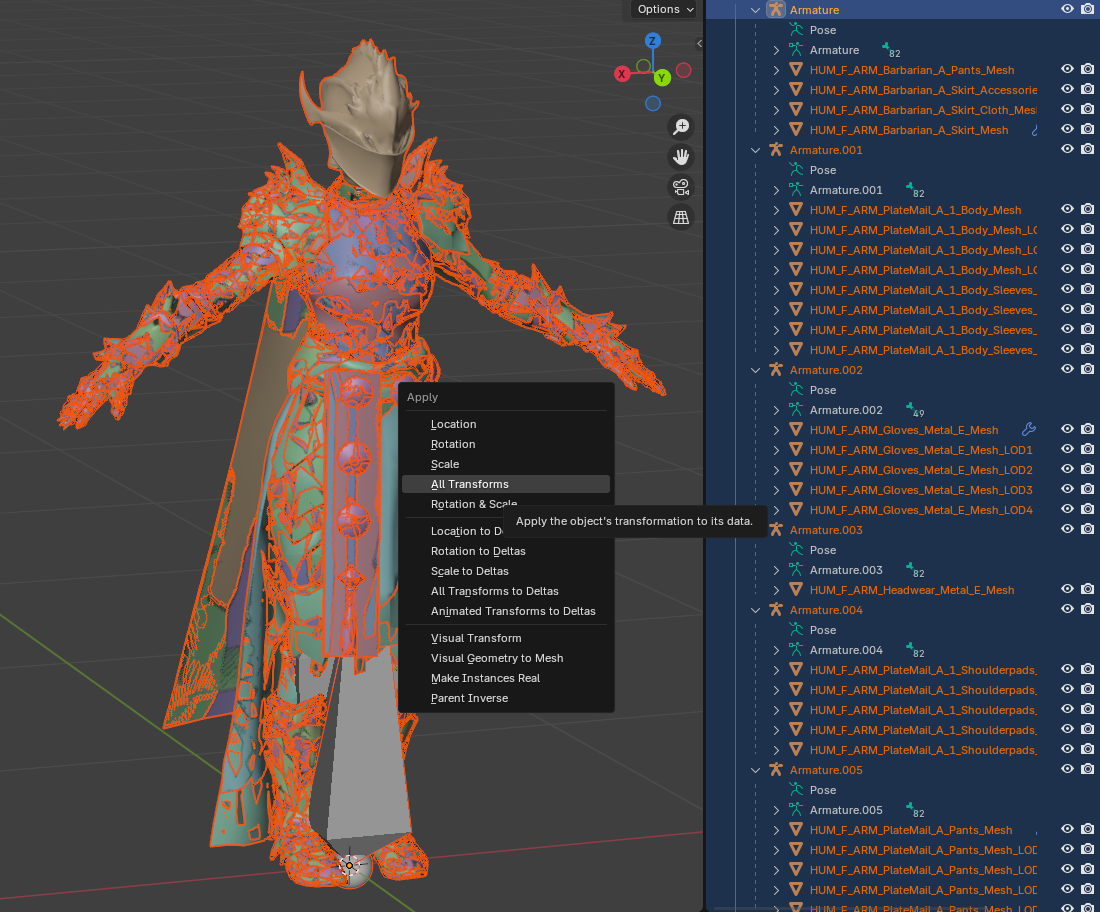This screenshot has height=912, width=1100.
Task: Collapse the Armature.004 hierarchy
Action: (756, 610)
